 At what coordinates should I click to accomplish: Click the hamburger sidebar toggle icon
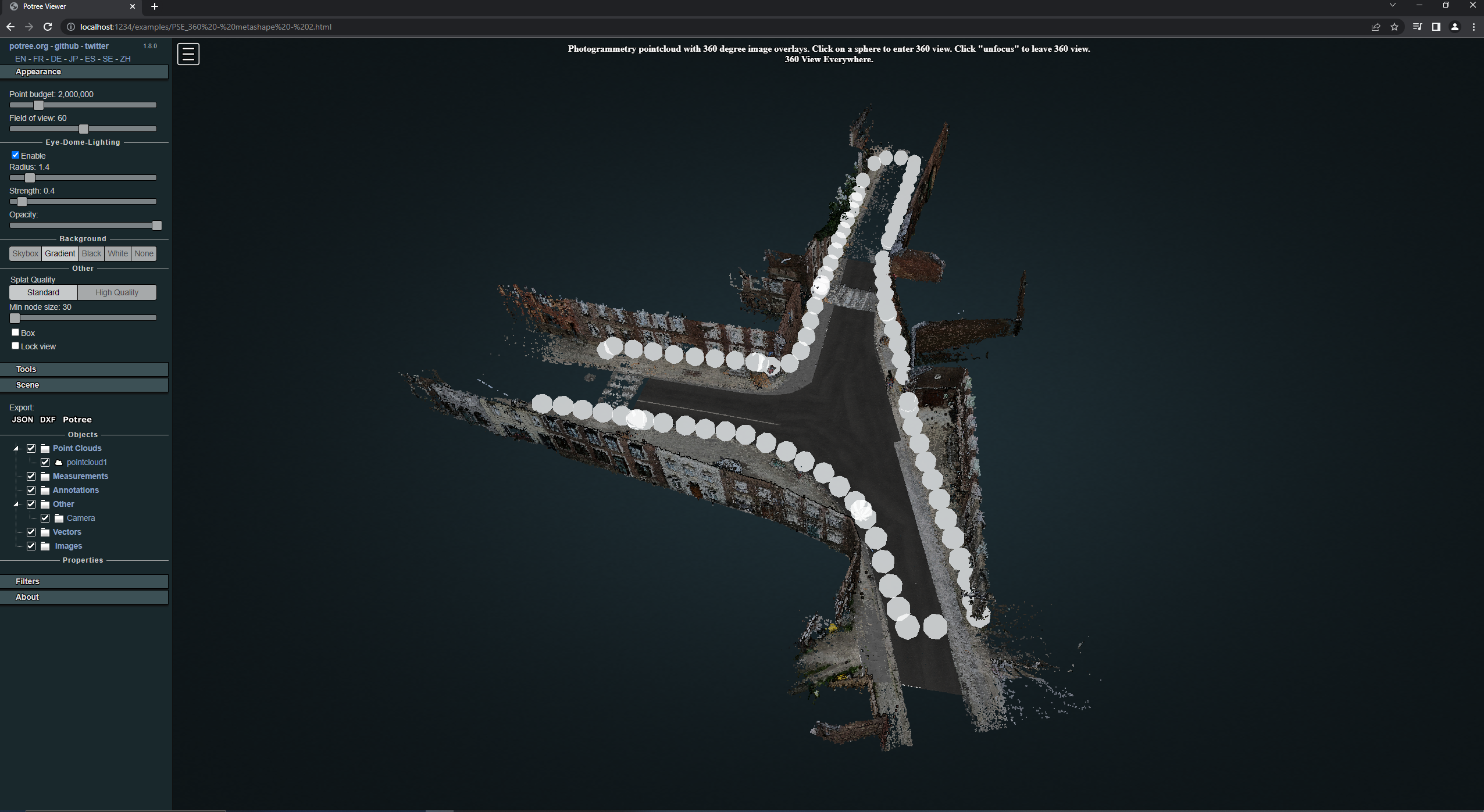pyautogui.click(x=188, y=54)
